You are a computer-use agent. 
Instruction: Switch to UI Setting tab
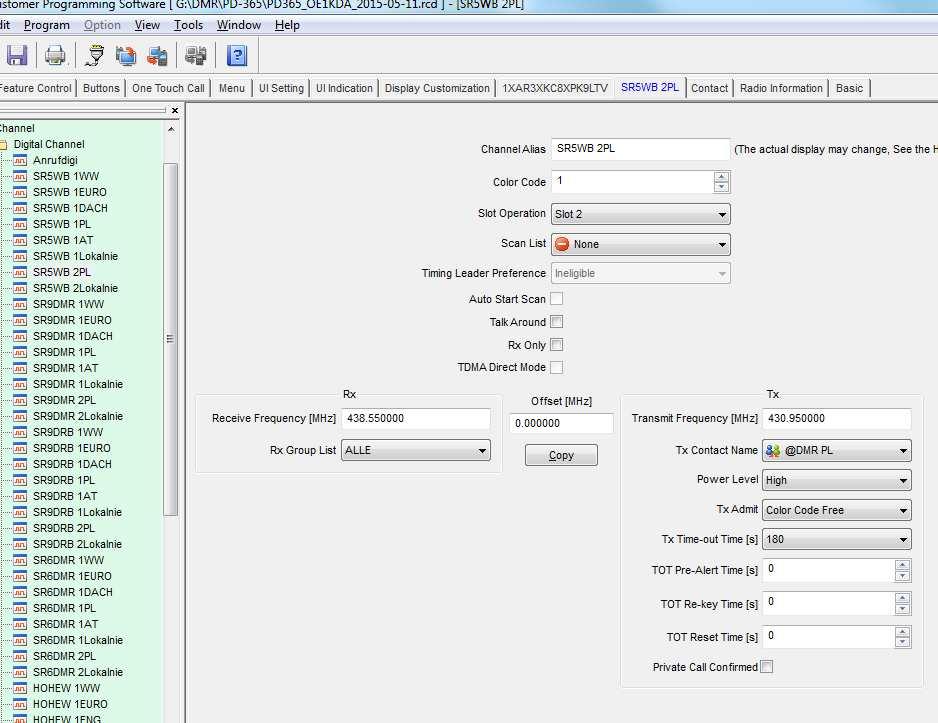pyautogui.click(x=281, y=88)
